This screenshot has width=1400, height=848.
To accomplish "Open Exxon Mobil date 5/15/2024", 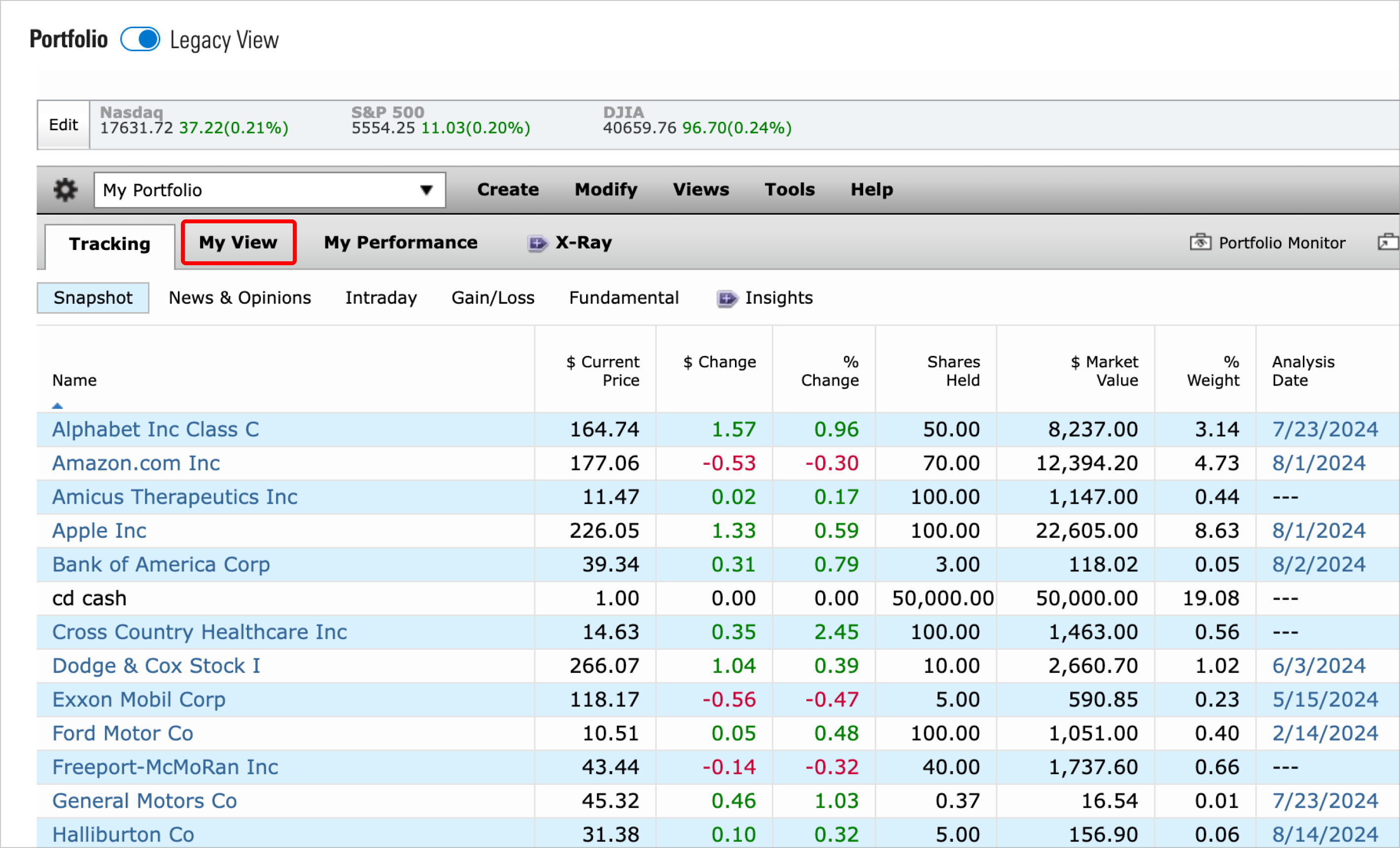I will pos(1325,700).
